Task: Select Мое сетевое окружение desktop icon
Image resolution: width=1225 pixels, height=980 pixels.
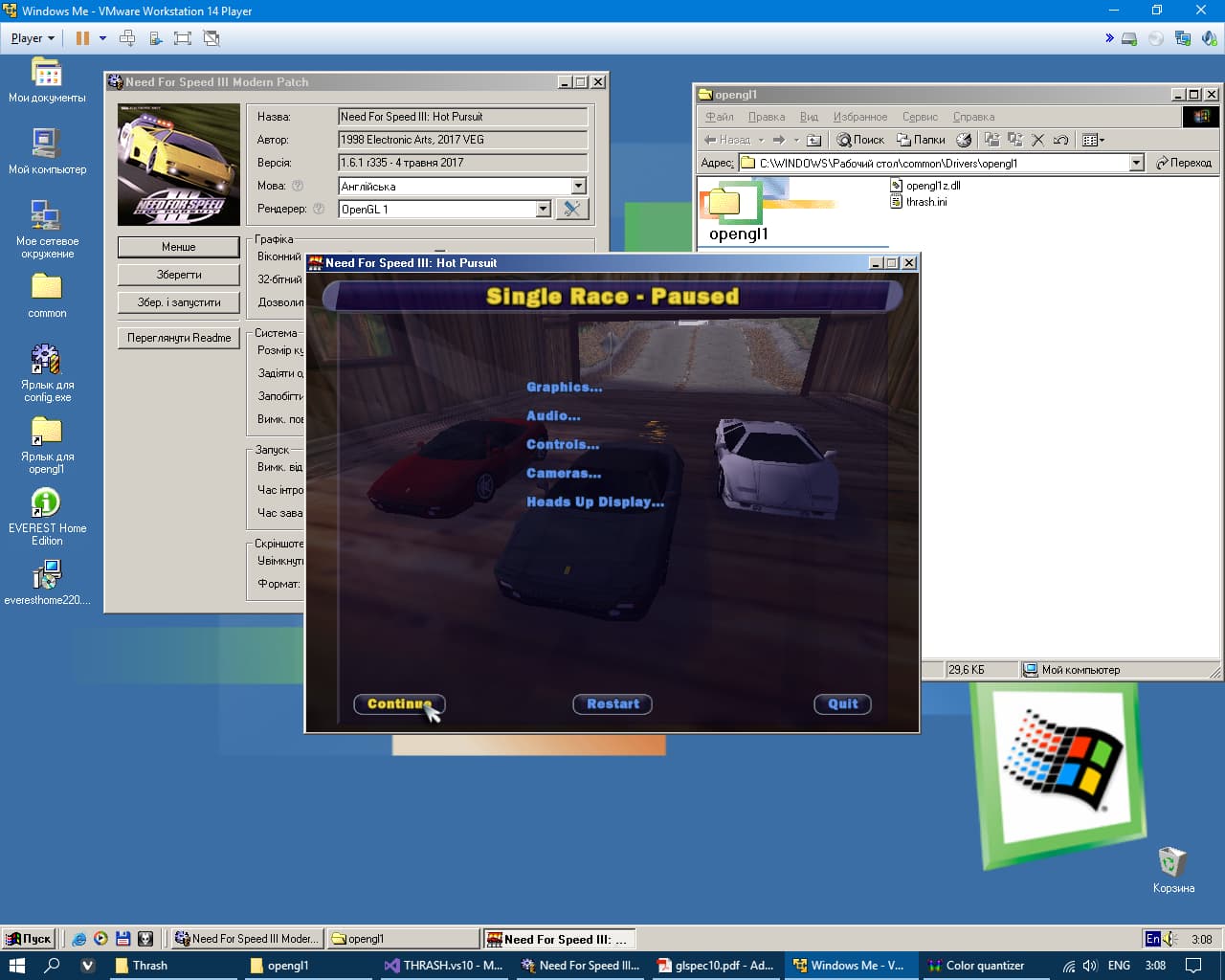Action: (47, 229)
